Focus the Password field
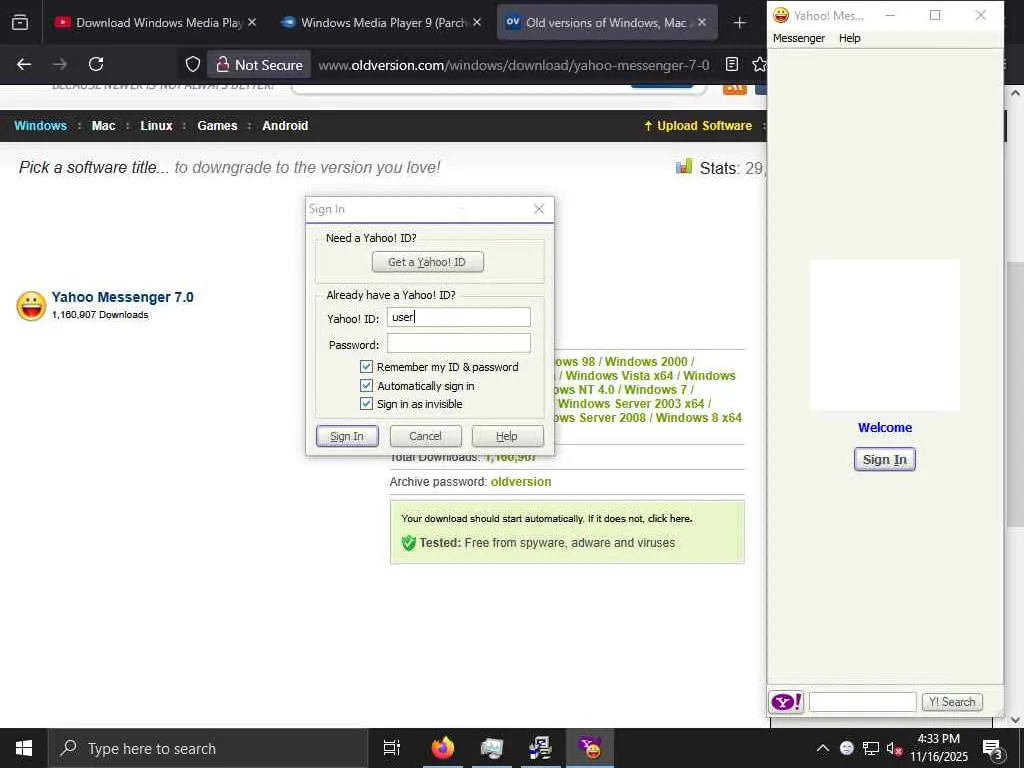The height and width of the screenshot is (768, 1024). point(458,344)
